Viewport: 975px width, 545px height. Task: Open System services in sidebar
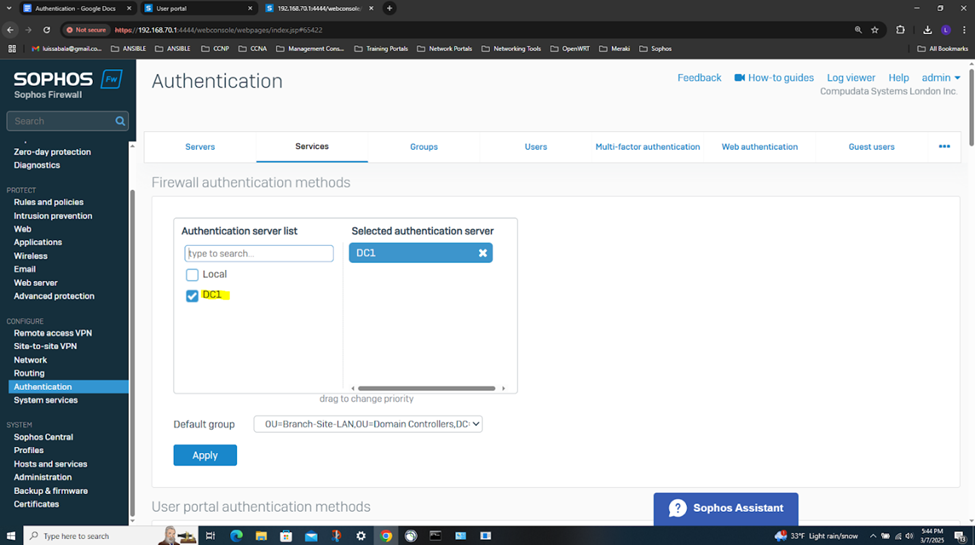tap(45, 400)
